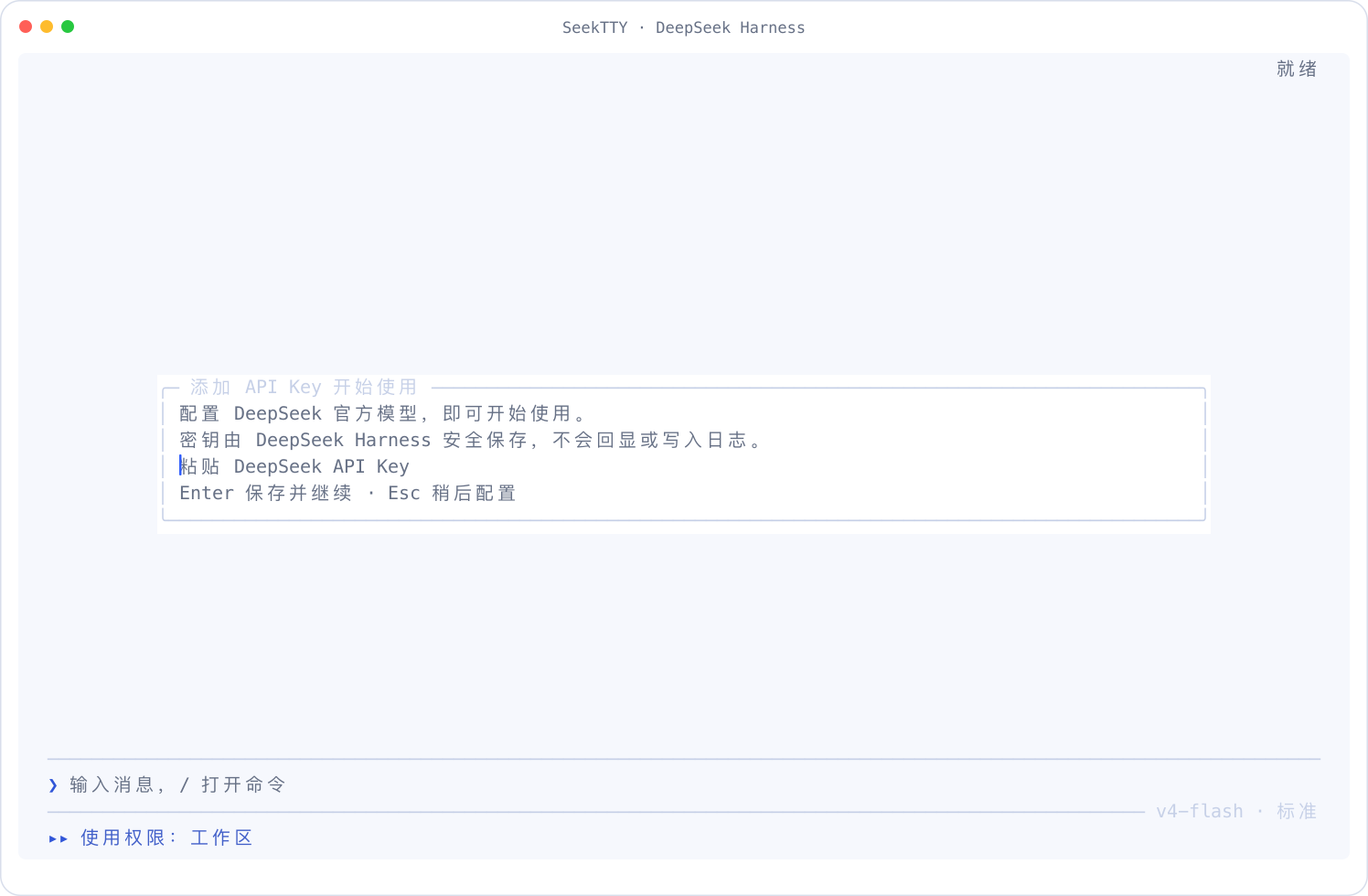Click the green maximize window button

(68, 27)
